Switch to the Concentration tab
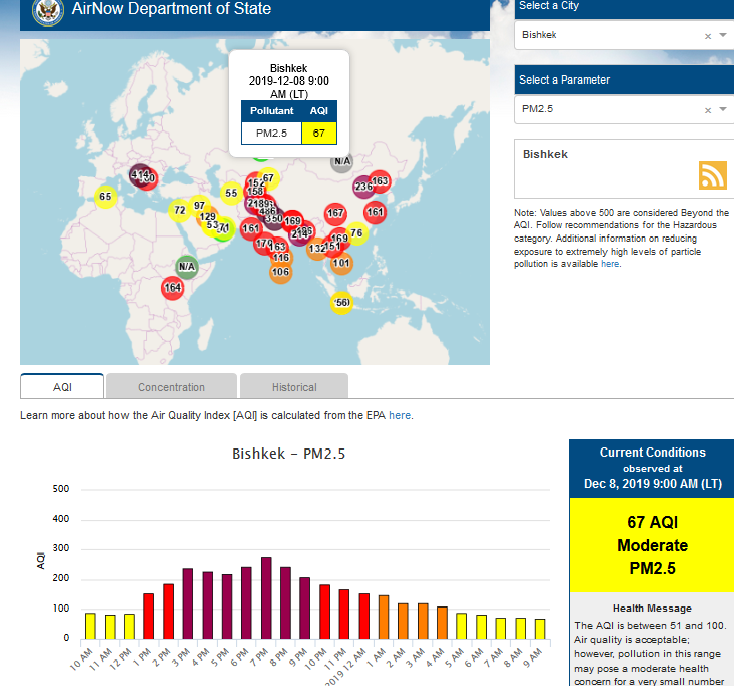This screenshot has width=734, height=686. tap(171, 387)
